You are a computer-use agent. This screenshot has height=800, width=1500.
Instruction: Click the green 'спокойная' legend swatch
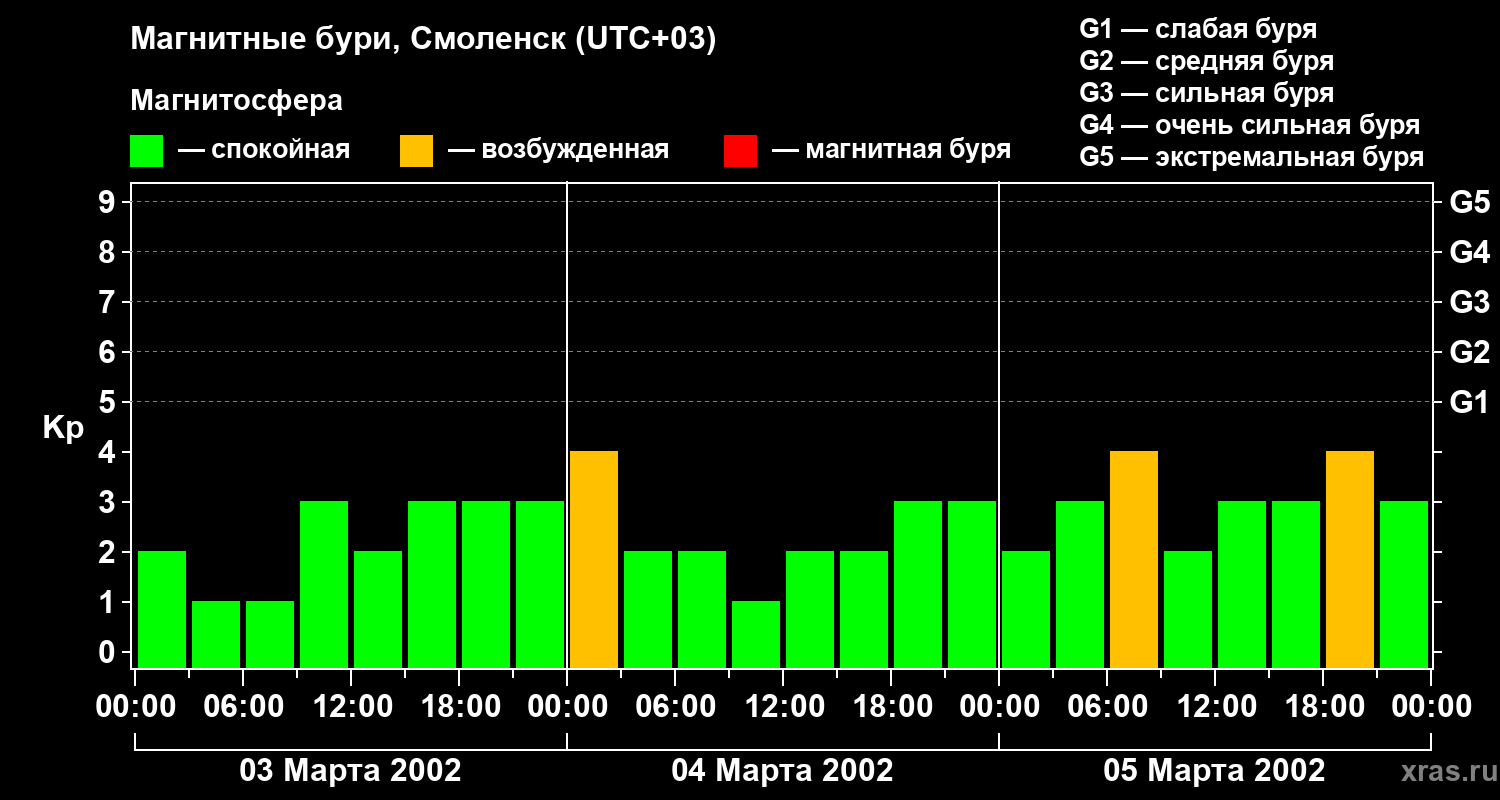click(x=146, y=151)
